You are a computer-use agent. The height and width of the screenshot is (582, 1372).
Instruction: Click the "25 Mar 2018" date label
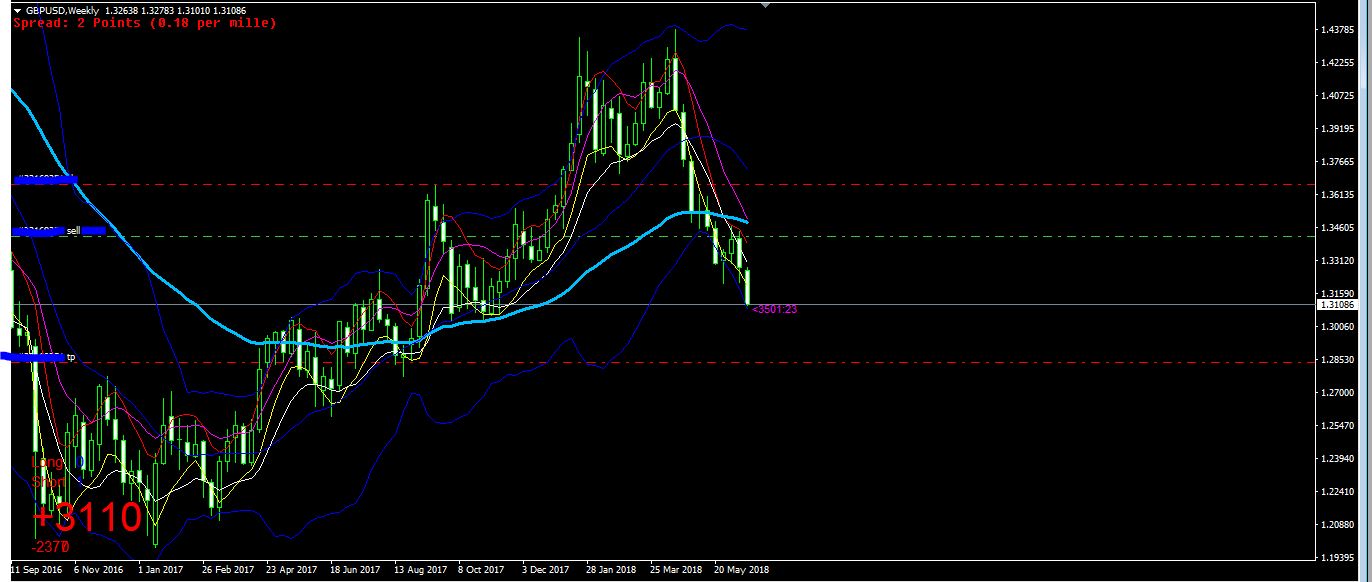click(676, 570)
